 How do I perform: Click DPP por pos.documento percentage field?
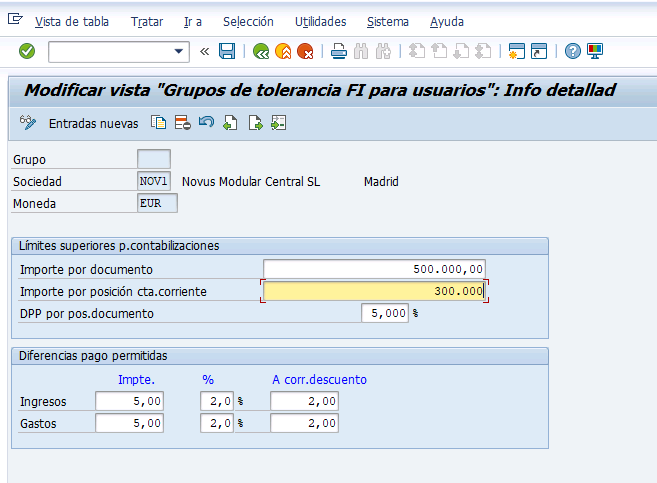[x=385, y=313]
